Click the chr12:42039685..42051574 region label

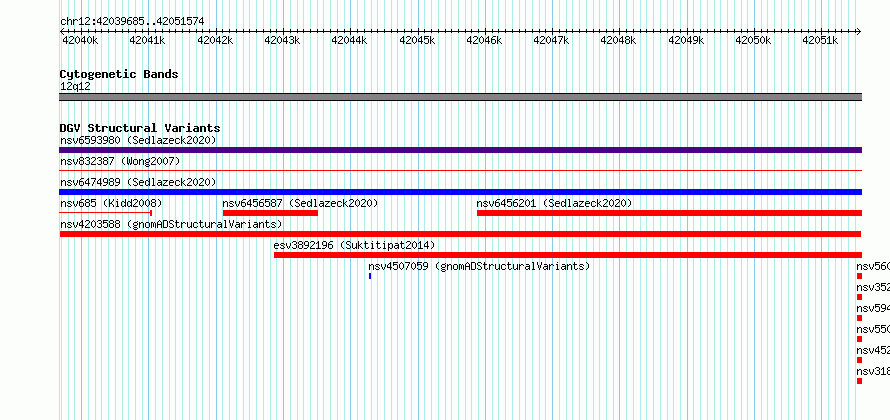132,22
